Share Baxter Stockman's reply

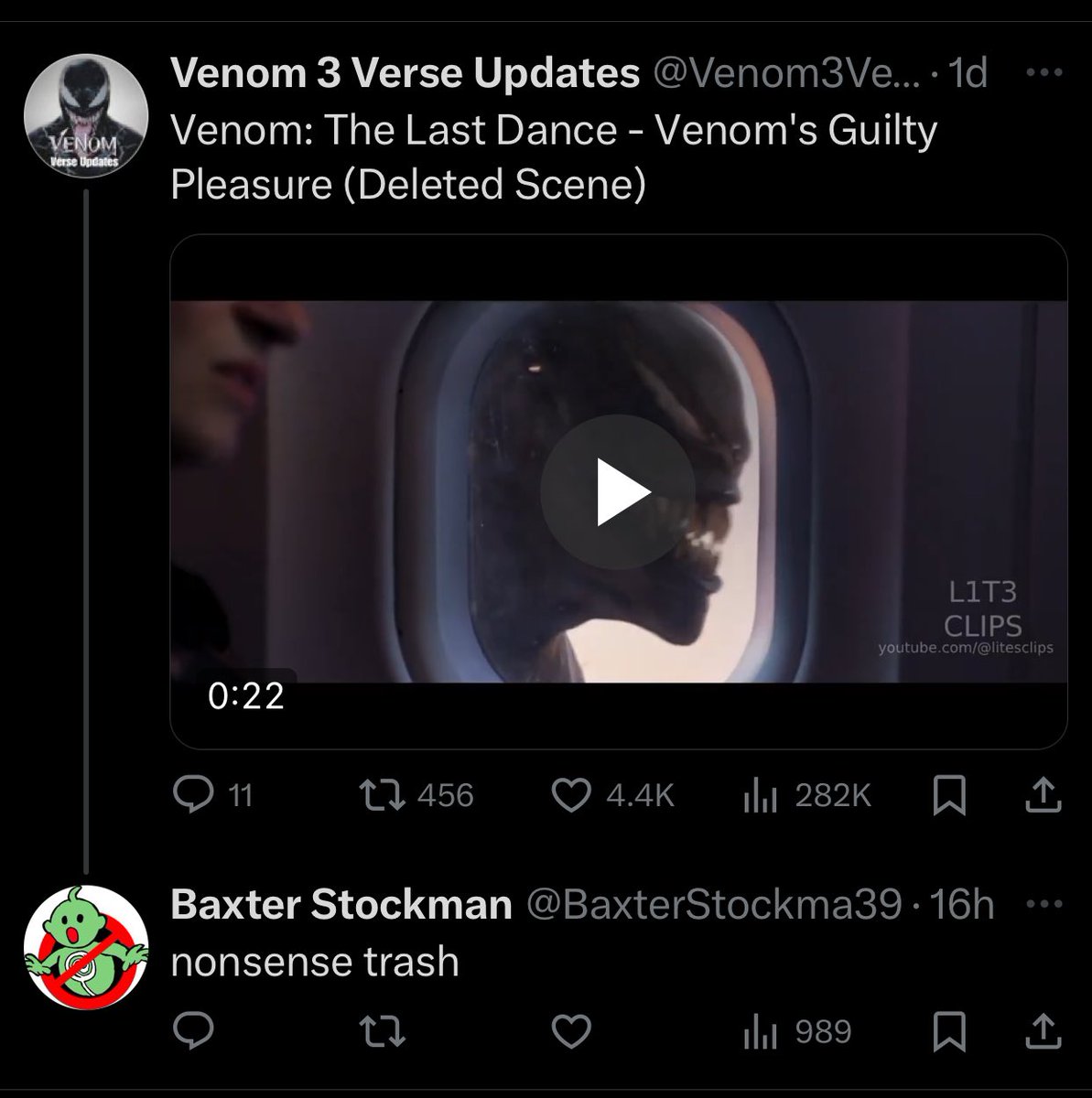(x=1041, y=1032)
